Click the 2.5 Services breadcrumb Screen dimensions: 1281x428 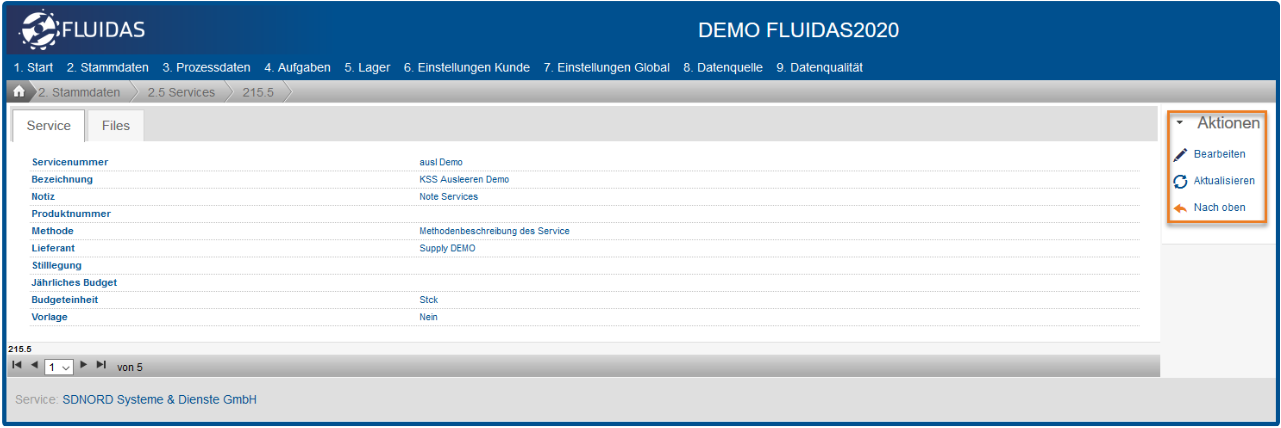coord(180,92)
